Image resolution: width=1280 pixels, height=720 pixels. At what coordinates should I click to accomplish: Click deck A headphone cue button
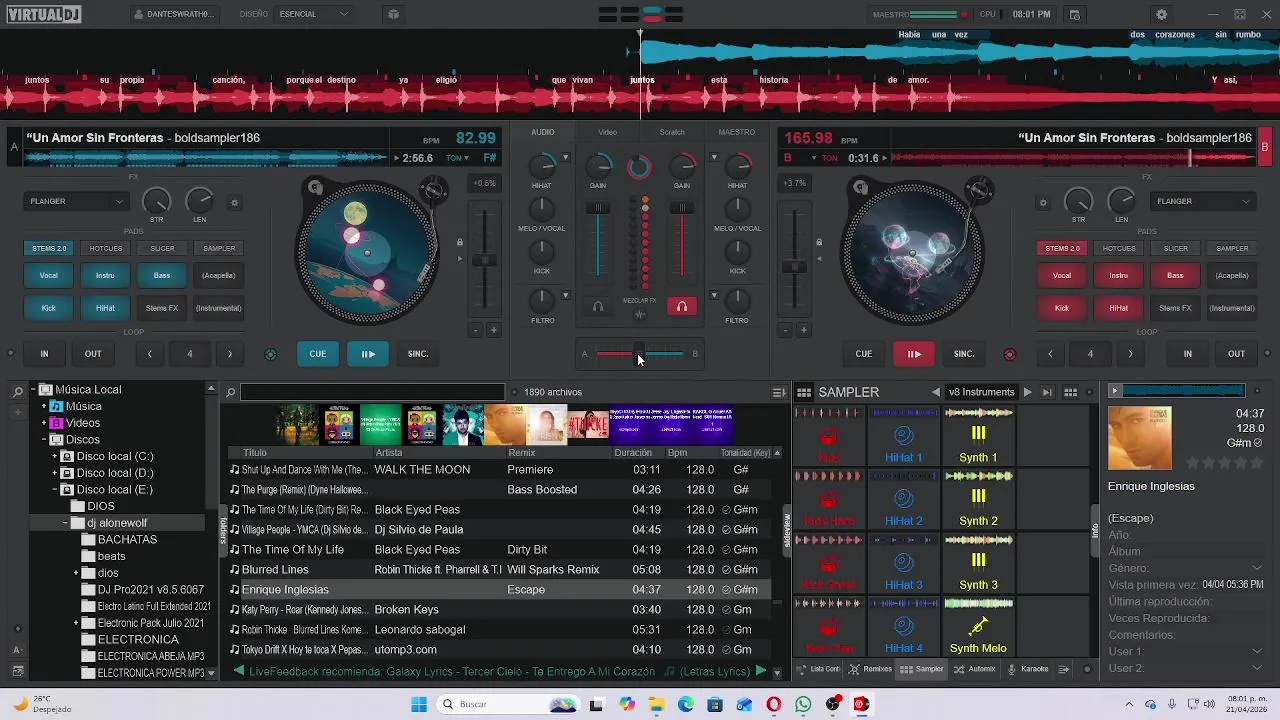[598, 307]
